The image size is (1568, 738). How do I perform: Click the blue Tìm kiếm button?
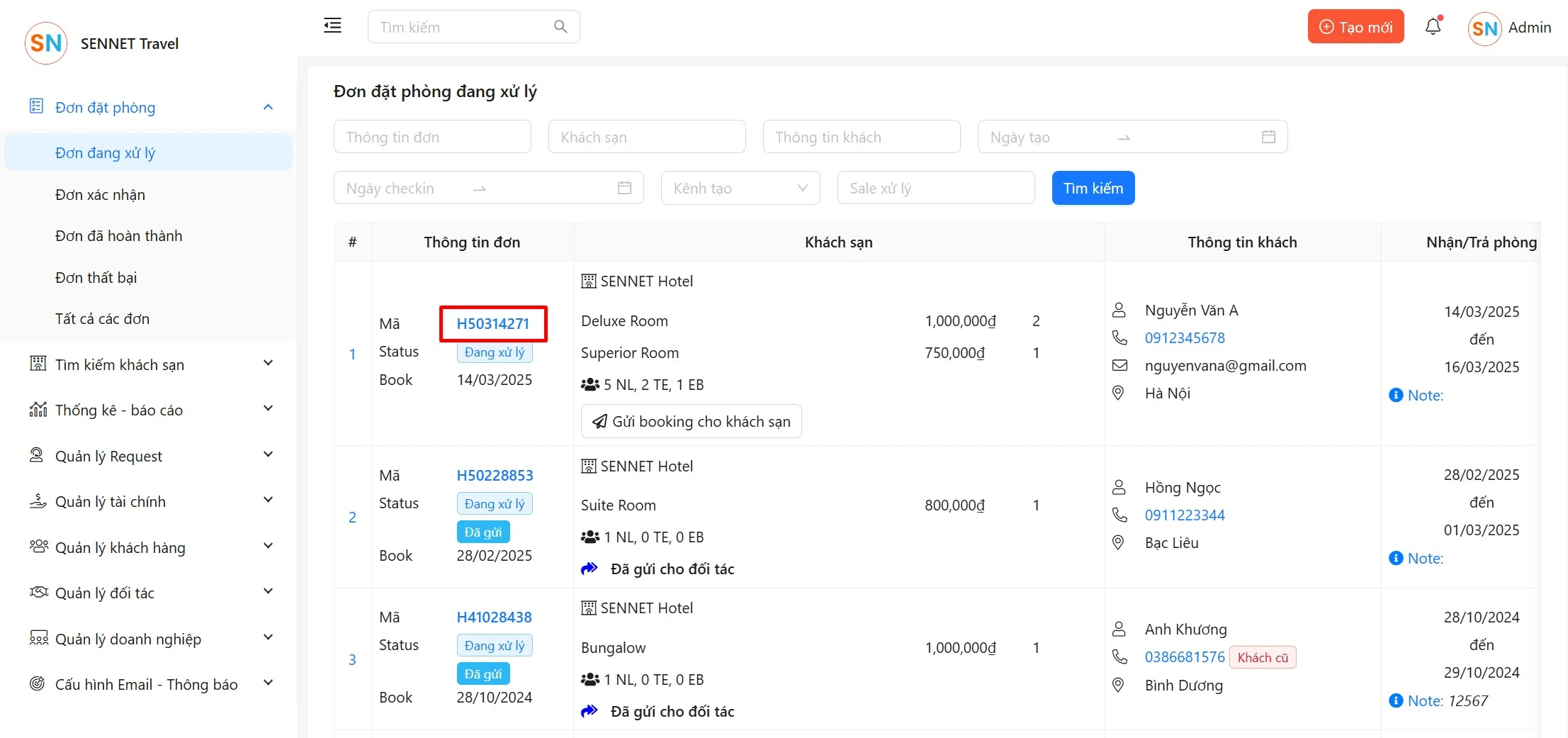click(x=1093, y=188)
